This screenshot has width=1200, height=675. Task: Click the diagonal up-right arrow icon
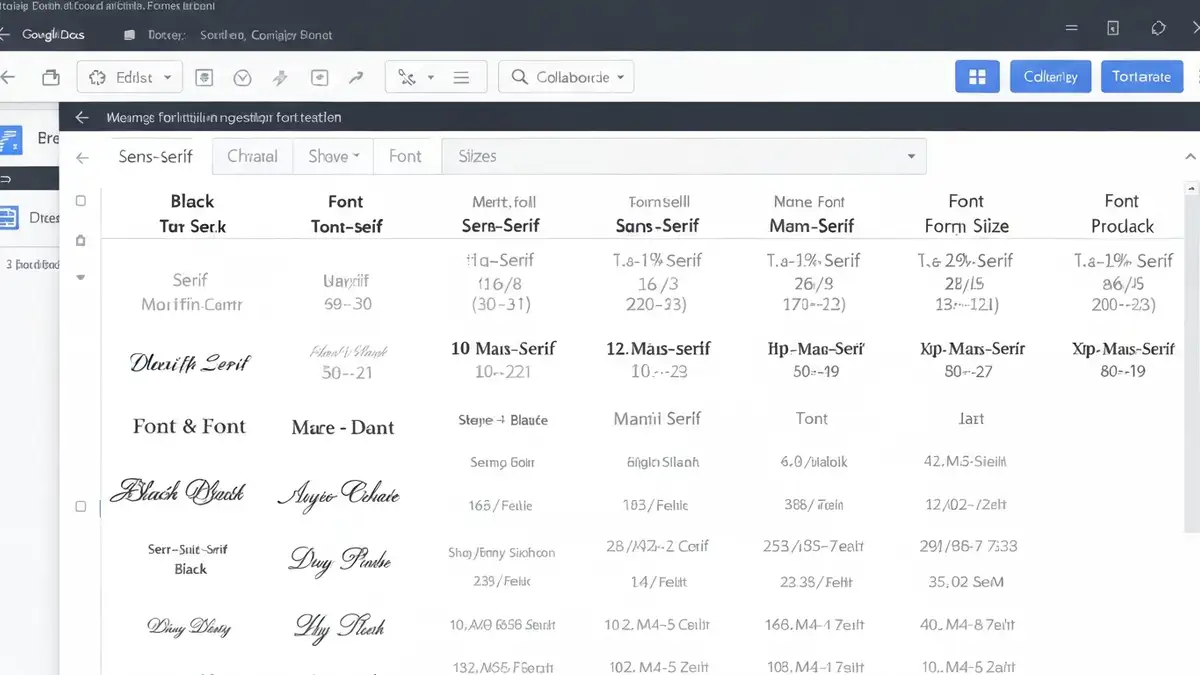click(x=355, y=77)
